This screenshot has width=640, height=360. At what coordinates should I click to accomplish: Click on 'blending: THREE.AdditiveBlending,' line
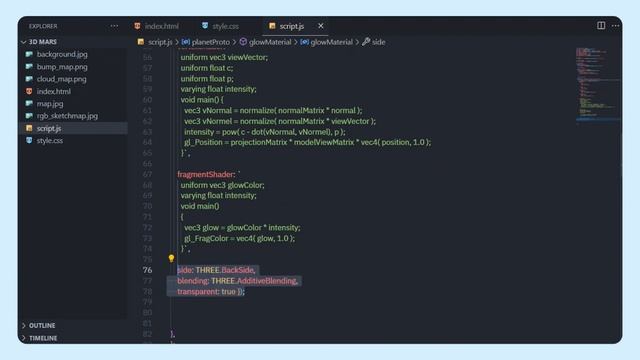(238, 281)
